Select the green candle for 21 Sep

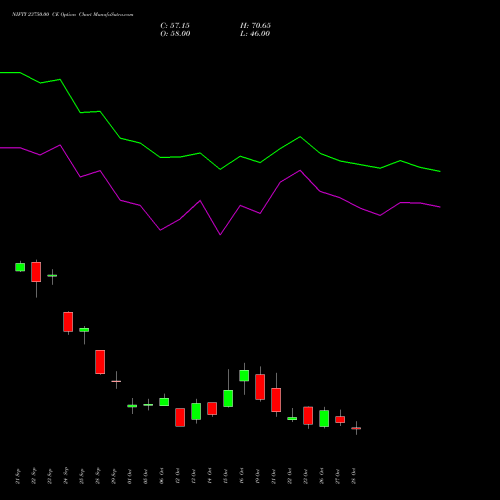coord(20,267)
